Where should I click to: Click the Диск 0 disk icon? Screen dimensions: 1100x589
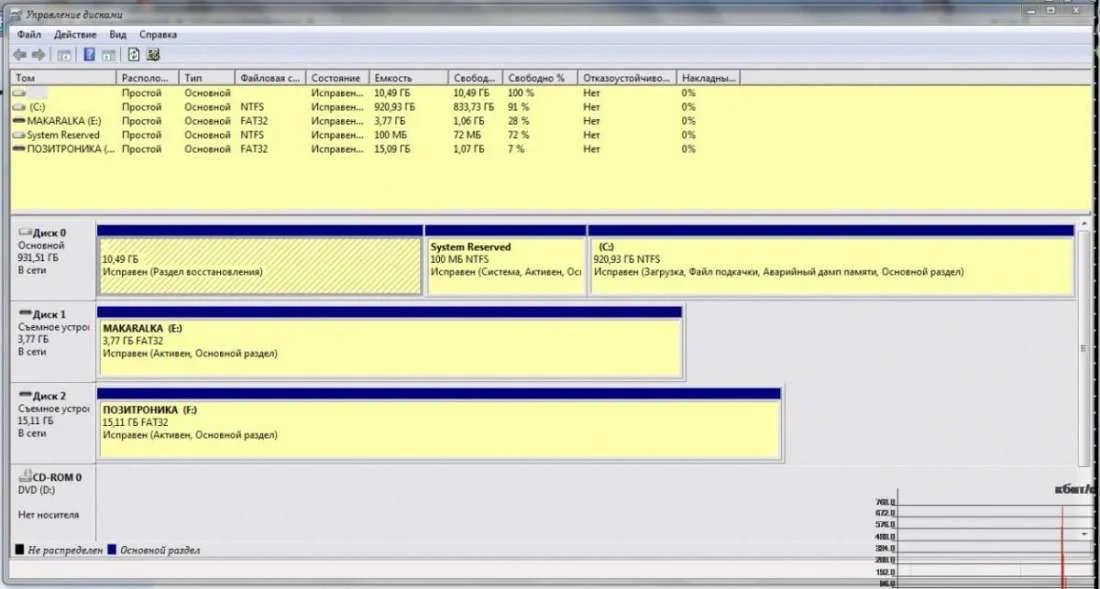click(25, 231)
